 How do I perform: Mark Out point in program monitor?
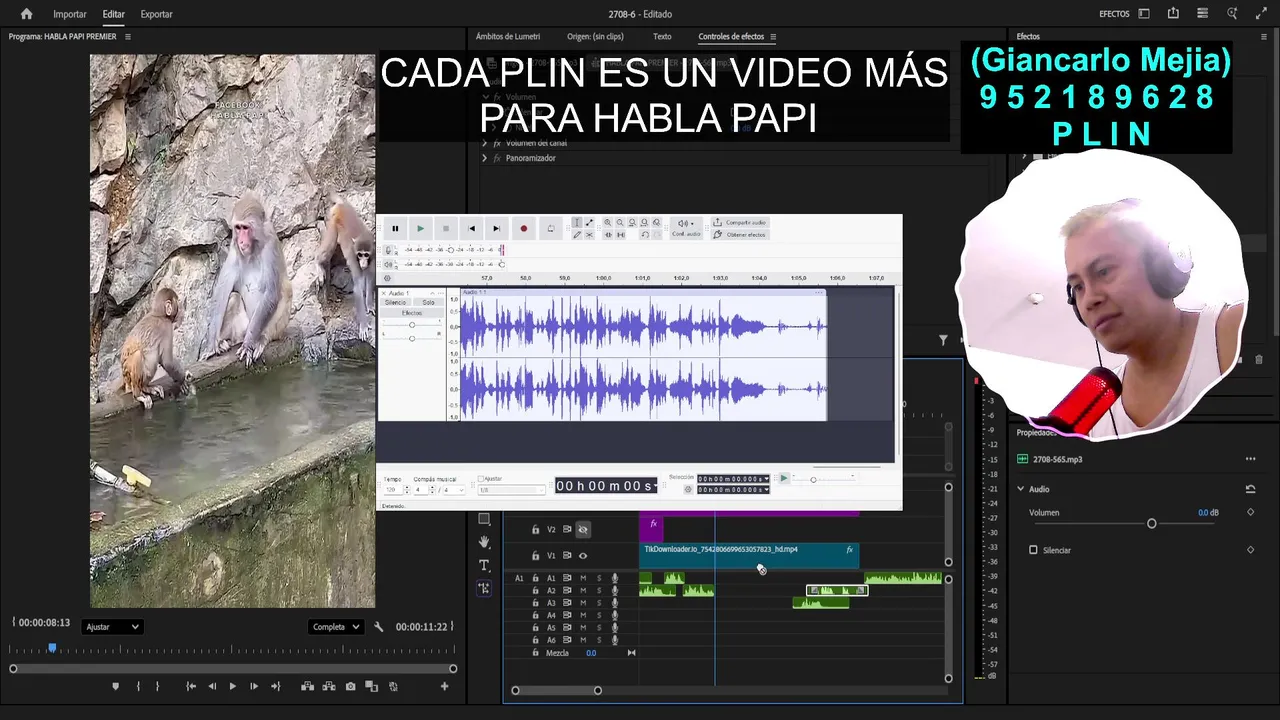[157, 687]
